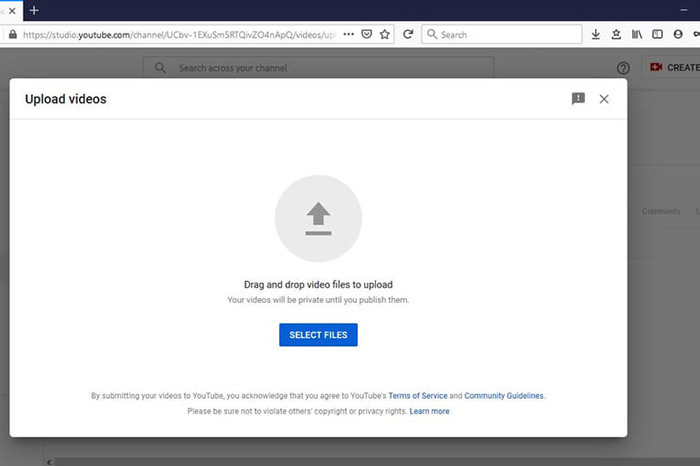Bookmark this page with the star
700x466 pixels.
[x=384, y=34]
